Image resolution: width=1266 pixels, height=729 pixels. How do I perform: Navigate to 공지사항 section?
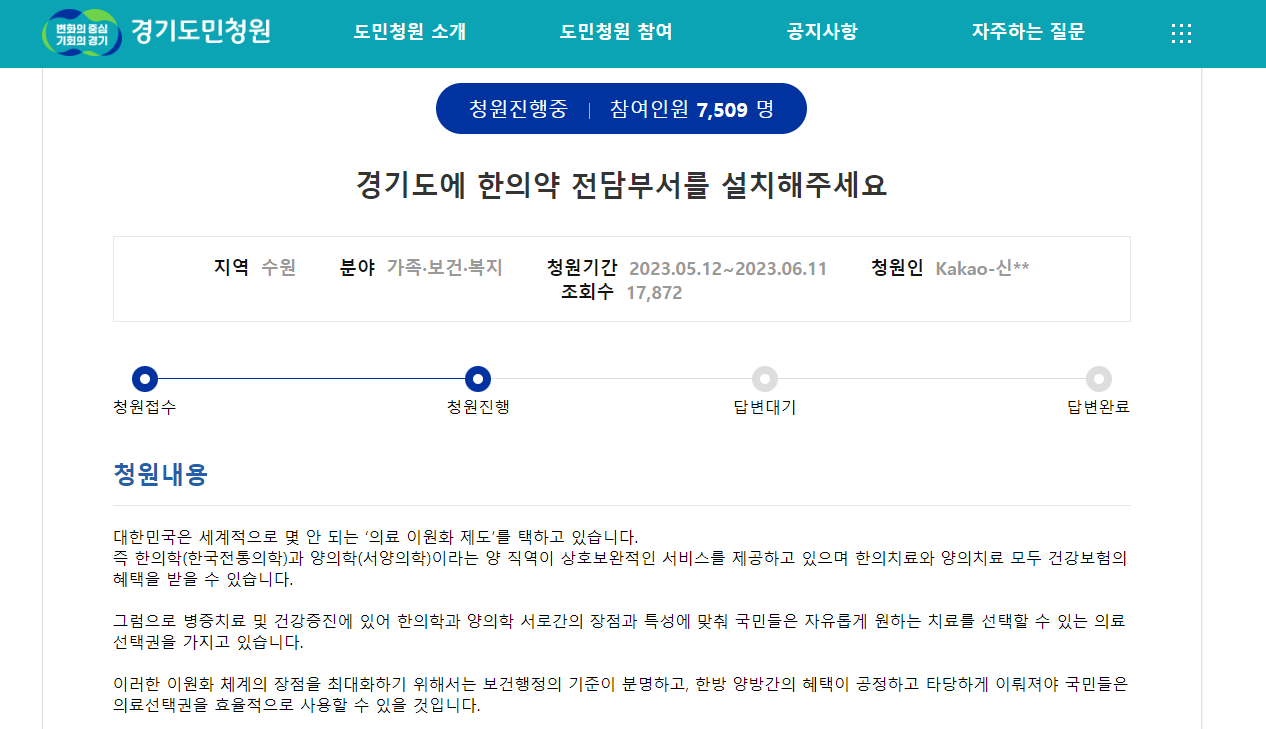click(820, 32)
